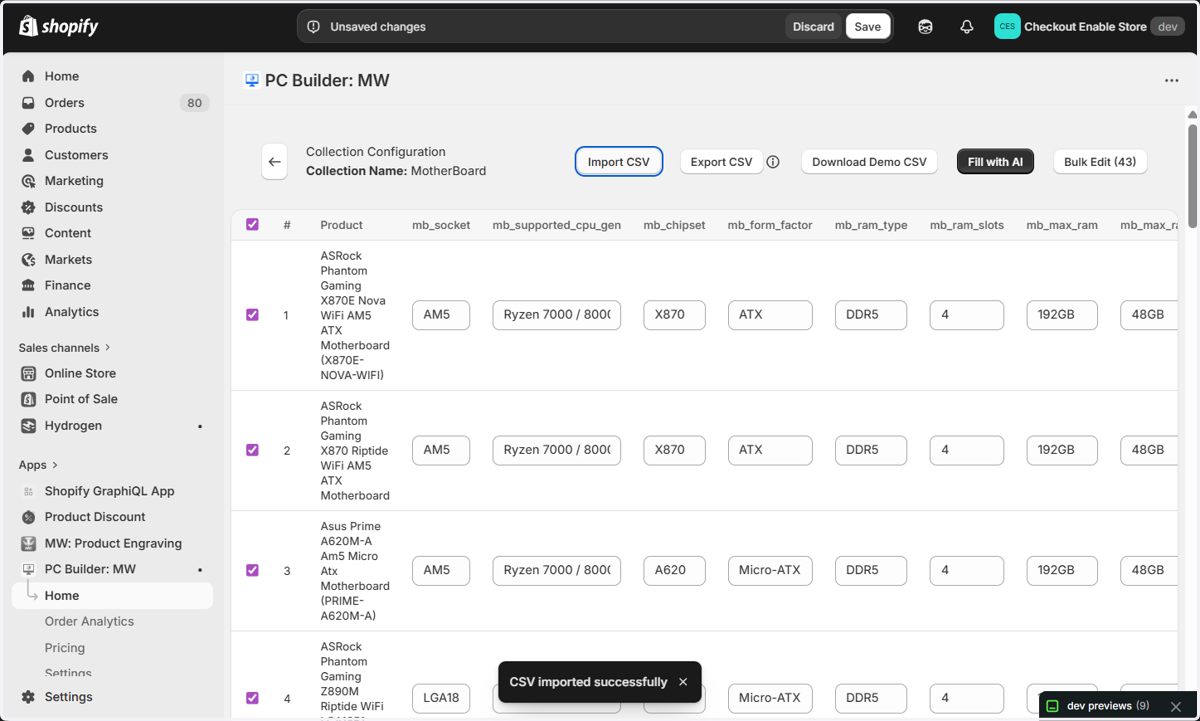This screenshot has width=1200, height=721.
Task: Click the Import CSV button
Action: 618,162
